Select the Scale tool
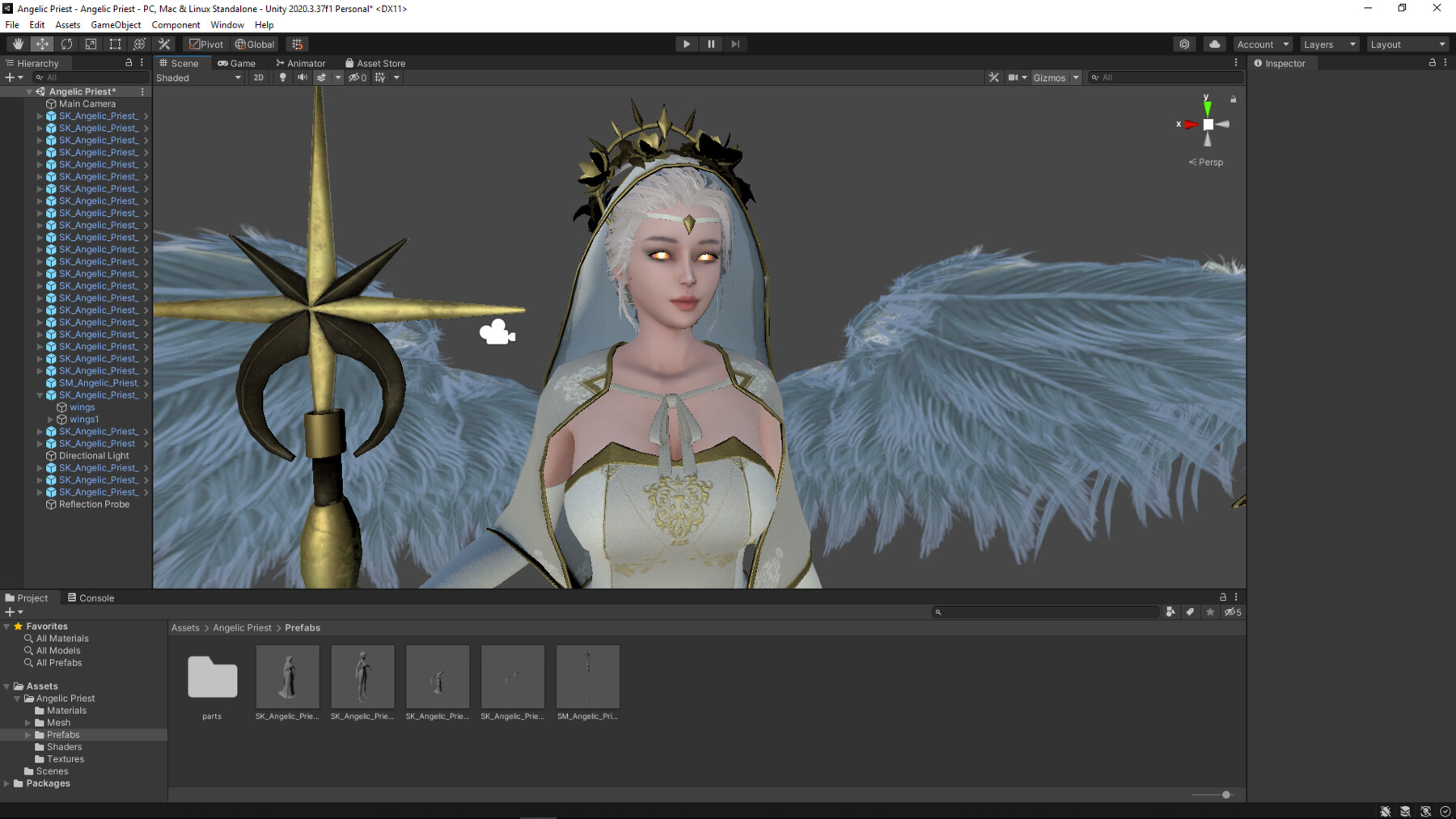 coord(91,44)
